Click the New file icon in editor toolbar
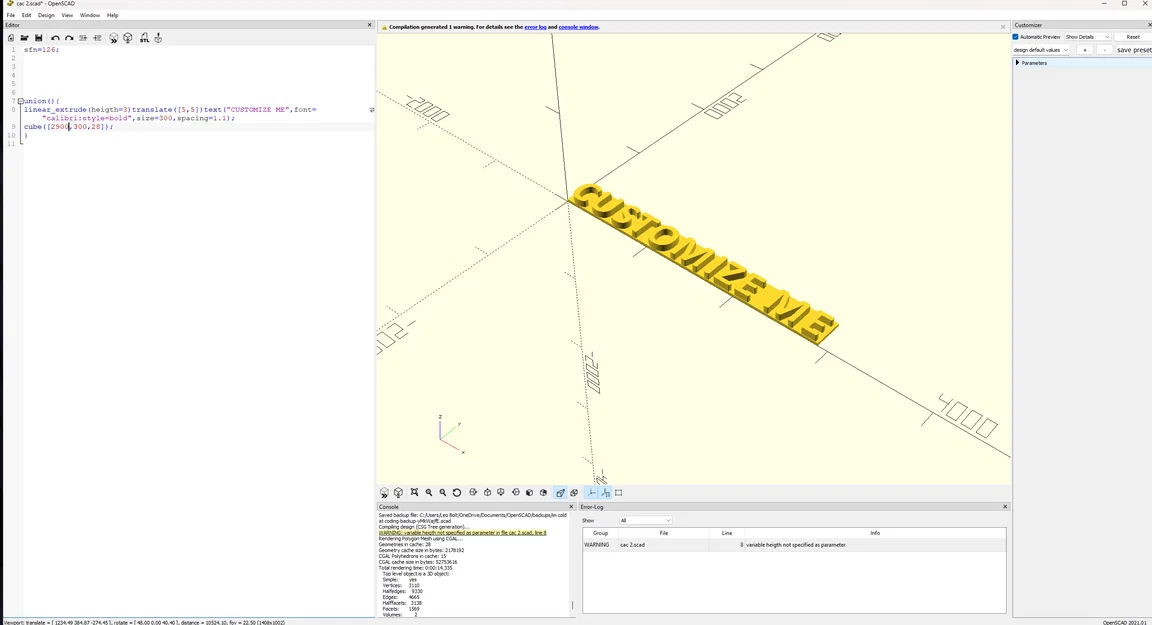Screen dimensions: 1152x625 pyautogui.click(x=10, y=38)
